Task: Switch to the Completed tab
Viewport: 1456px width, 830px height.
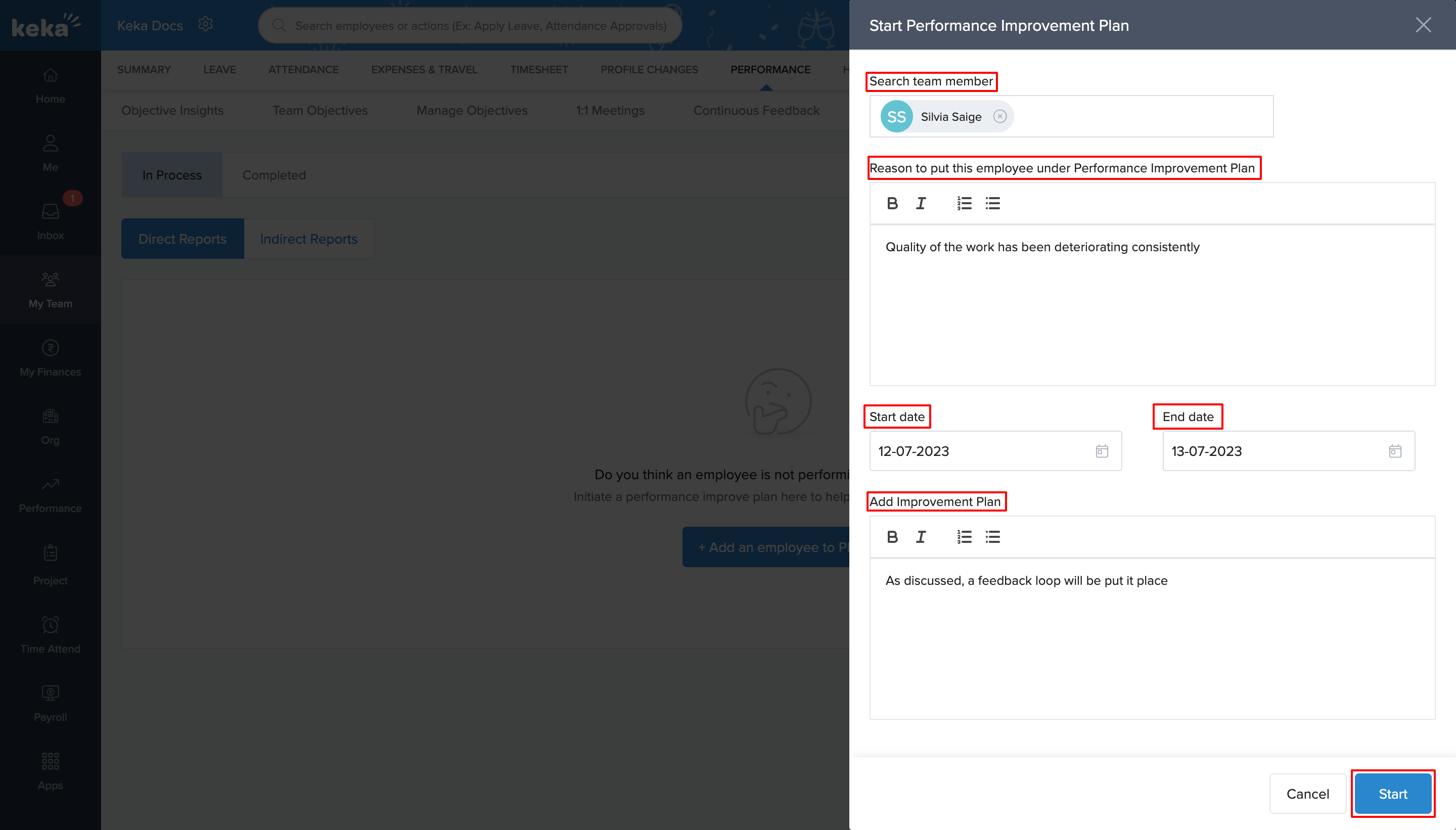Action: click(x=274, y=174)
